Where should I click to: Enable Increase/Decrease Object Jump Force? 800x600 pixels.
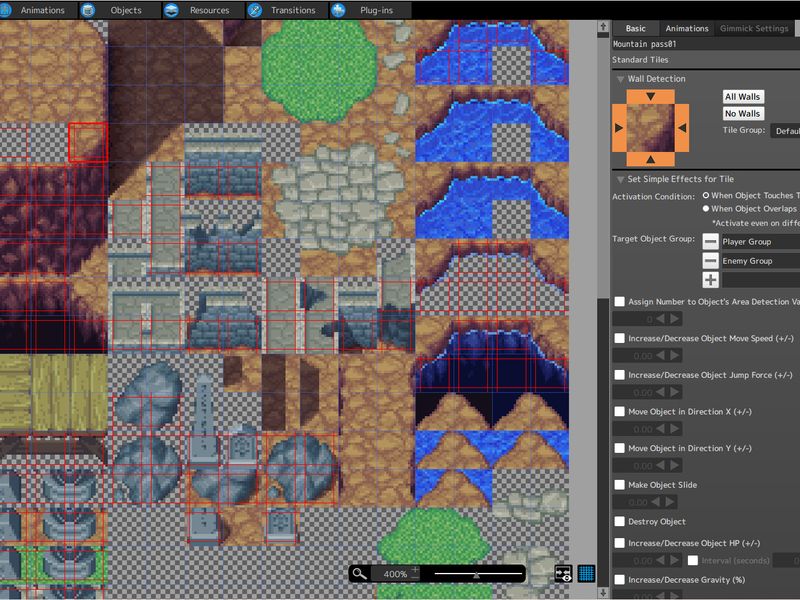(619, 375)
